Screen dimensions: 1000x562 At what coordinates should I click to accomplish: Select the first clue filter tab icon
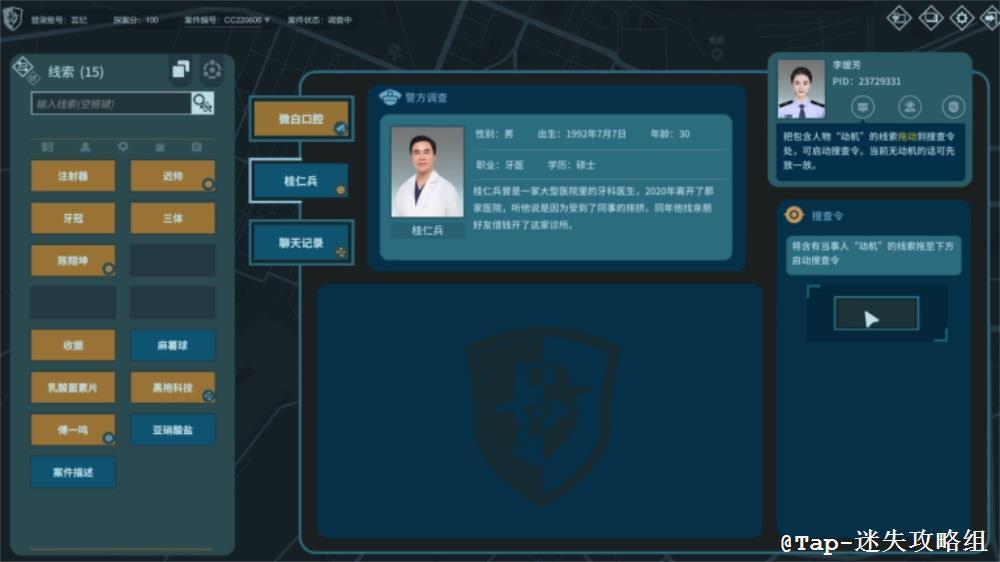click(x=48, y=147)
